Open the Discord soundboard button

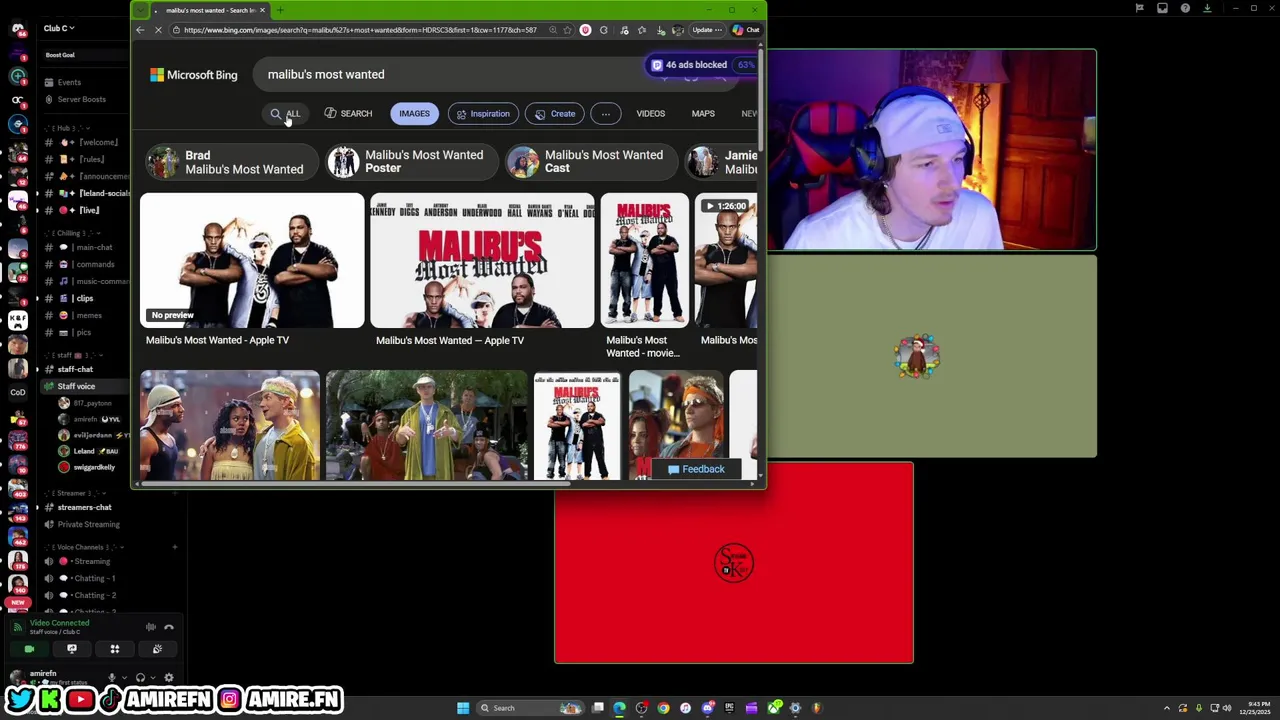click(157, 649)
